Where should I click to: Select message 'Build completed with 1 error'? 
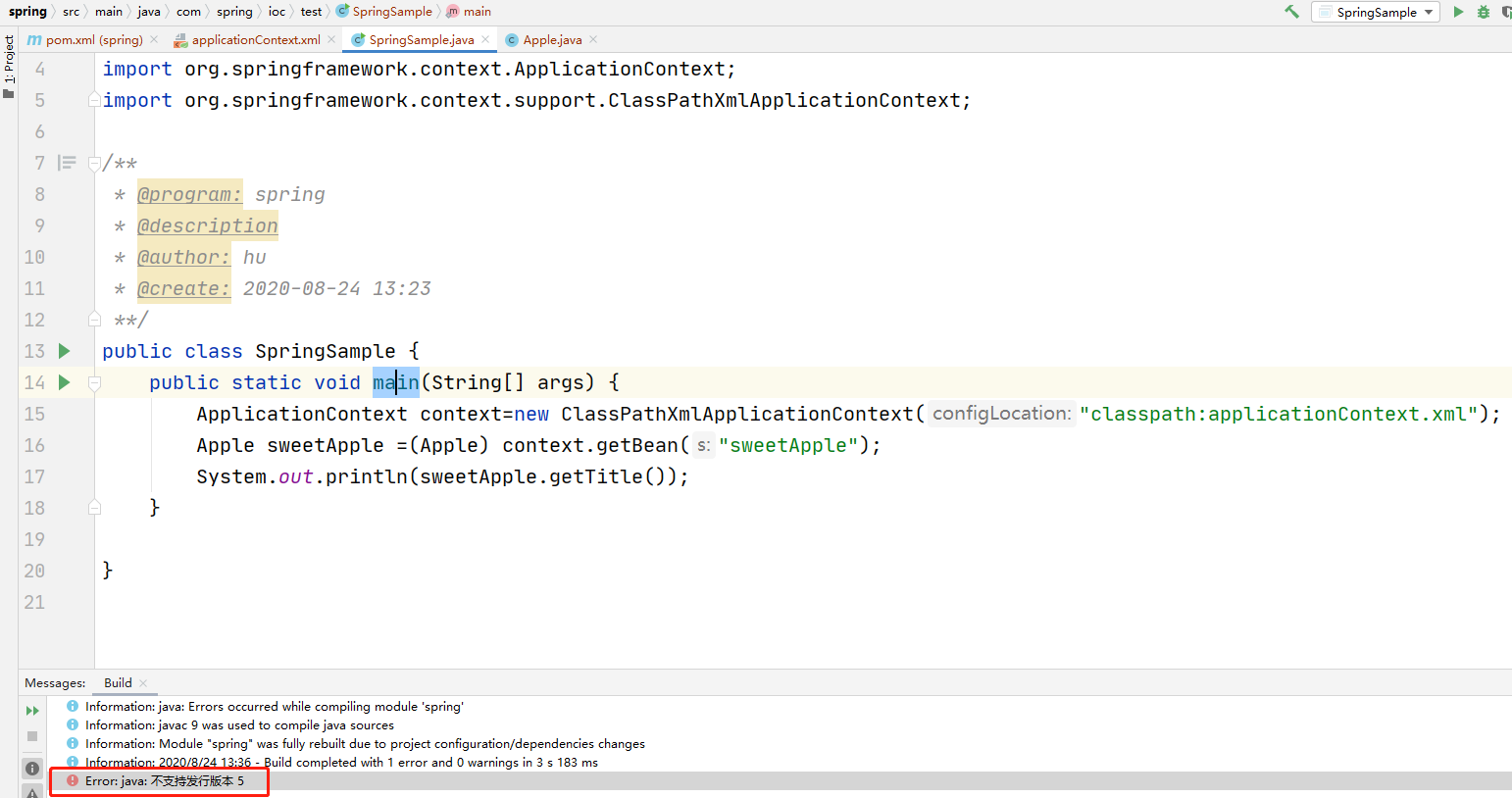[x=341, y=763]
